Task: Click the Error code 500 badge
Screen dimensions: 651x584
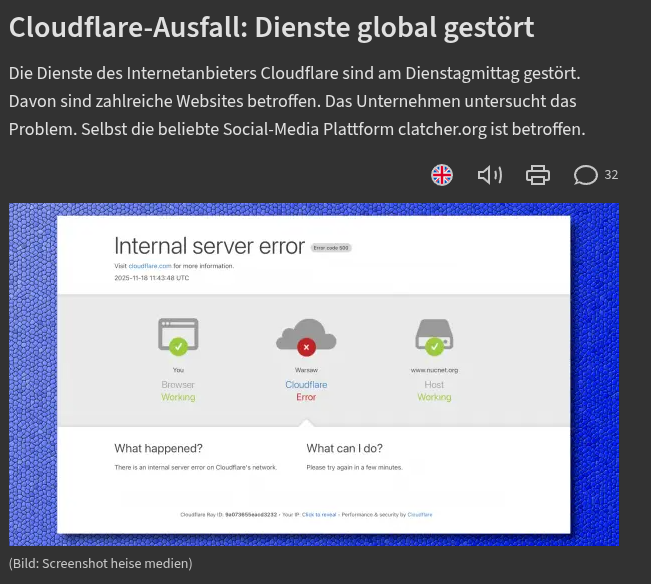Action: 331,248
